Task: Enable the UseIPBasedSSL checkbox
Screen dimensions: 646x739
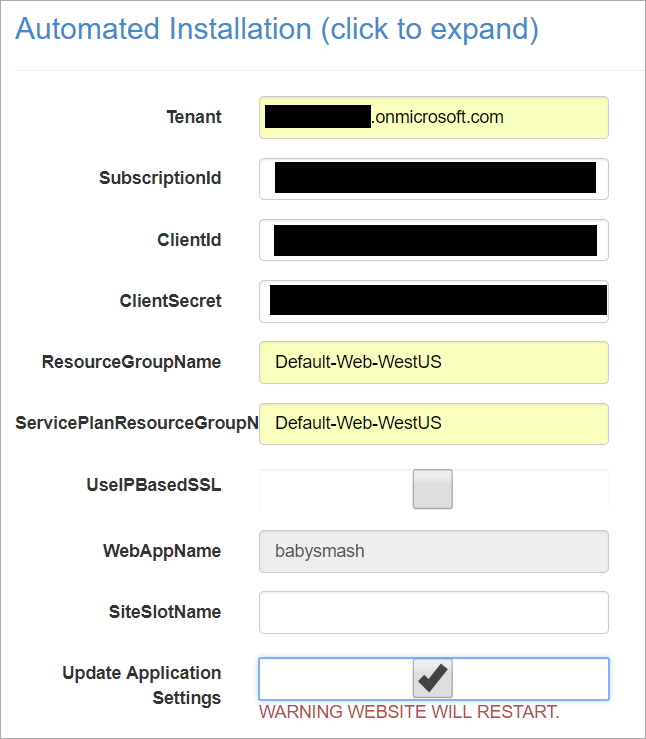Action: tap(433, 489)
